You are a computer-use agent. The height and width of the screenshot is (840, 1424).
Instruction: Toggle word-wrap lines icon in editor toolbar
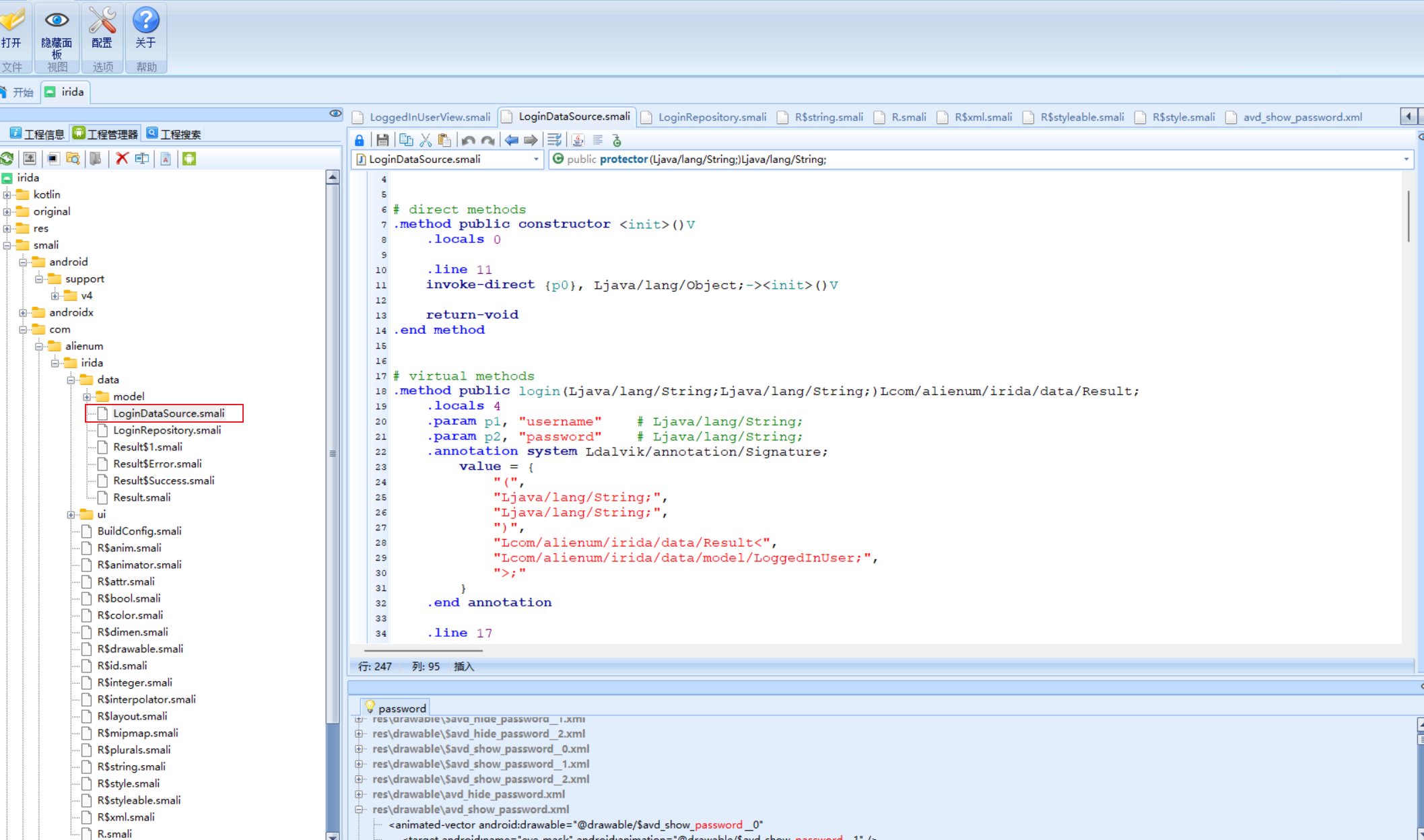(555, 140)
